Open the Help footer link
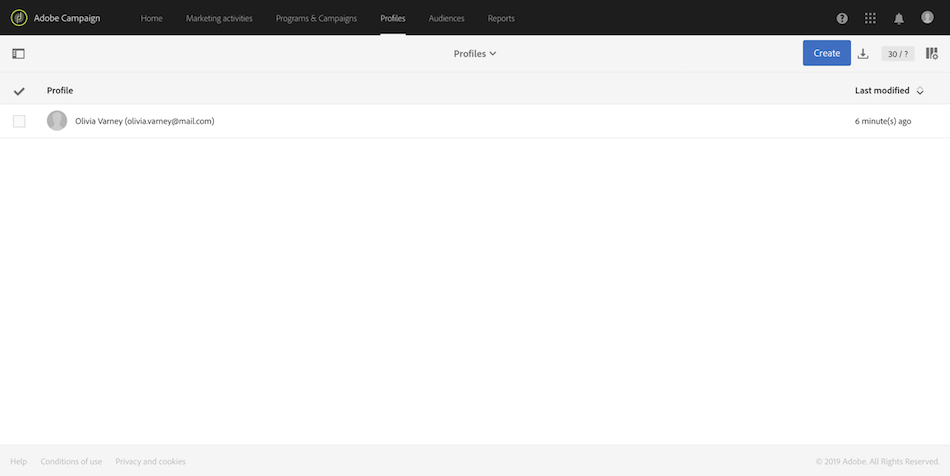This screenshot has height=476, width=950. pyautogui.click(x=19, y=461)
